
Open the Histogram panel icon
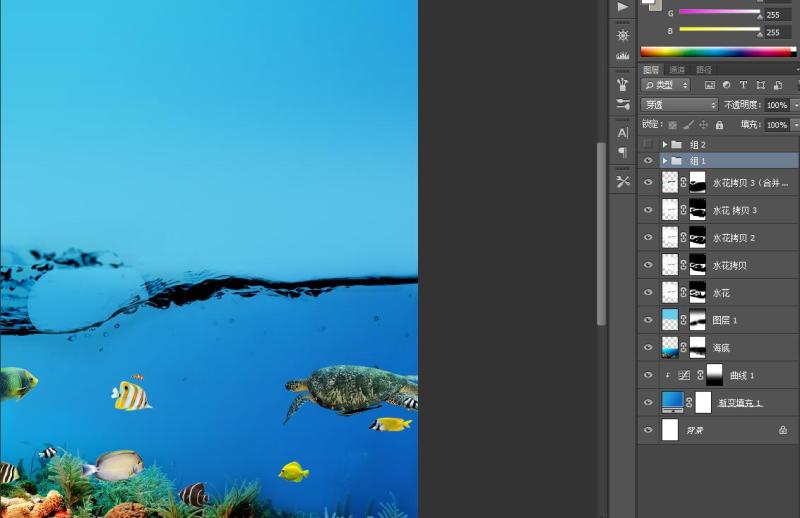(622, 56)
